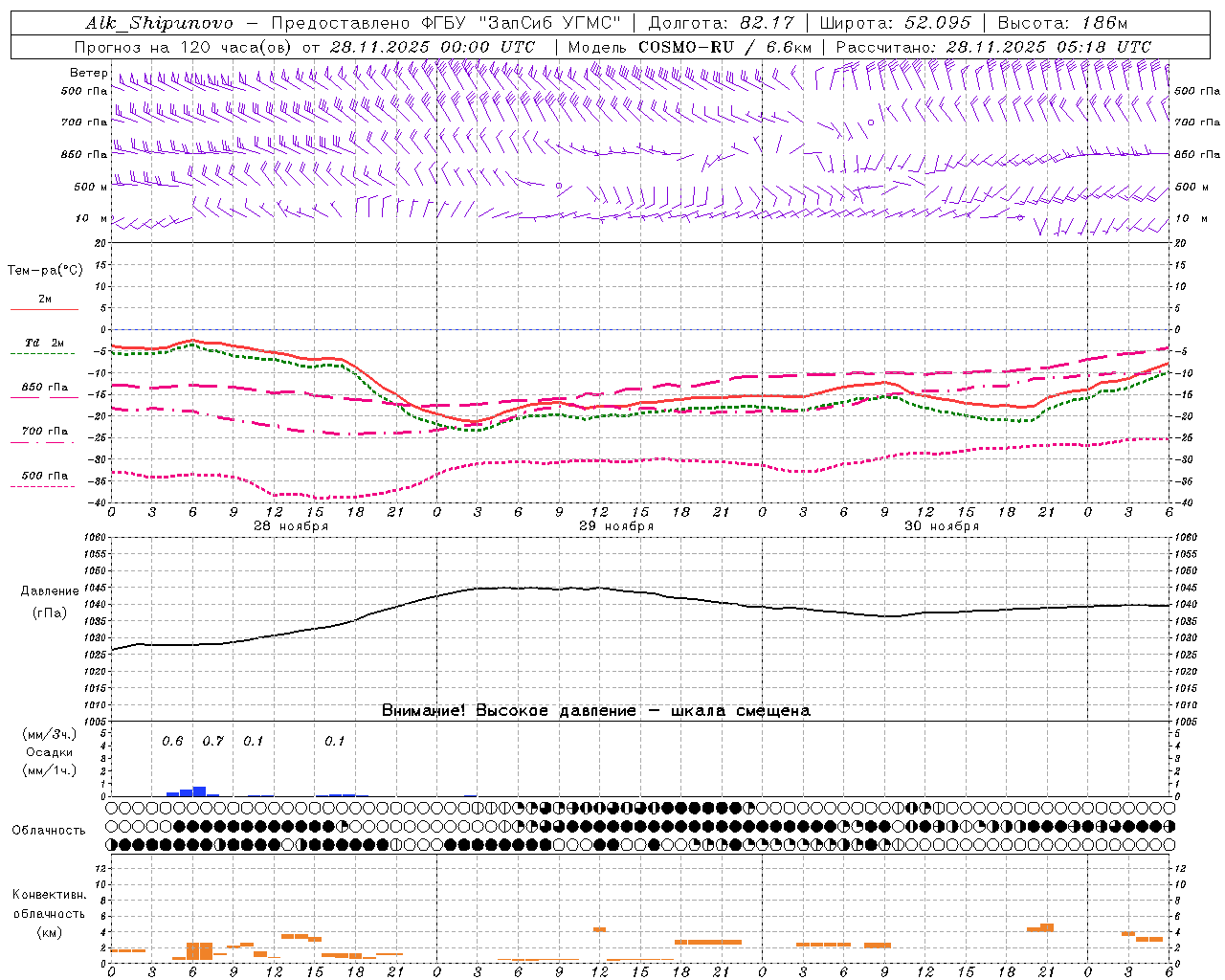Viewport: 1225px width, 980px height.
Task: Click the date label 28 ноября
Action: tap(291, 526)
